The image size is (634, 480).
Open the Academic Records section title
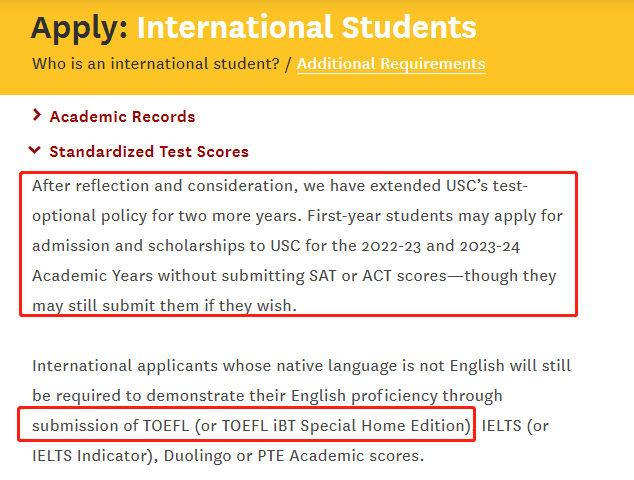click(x=122, y=116)
